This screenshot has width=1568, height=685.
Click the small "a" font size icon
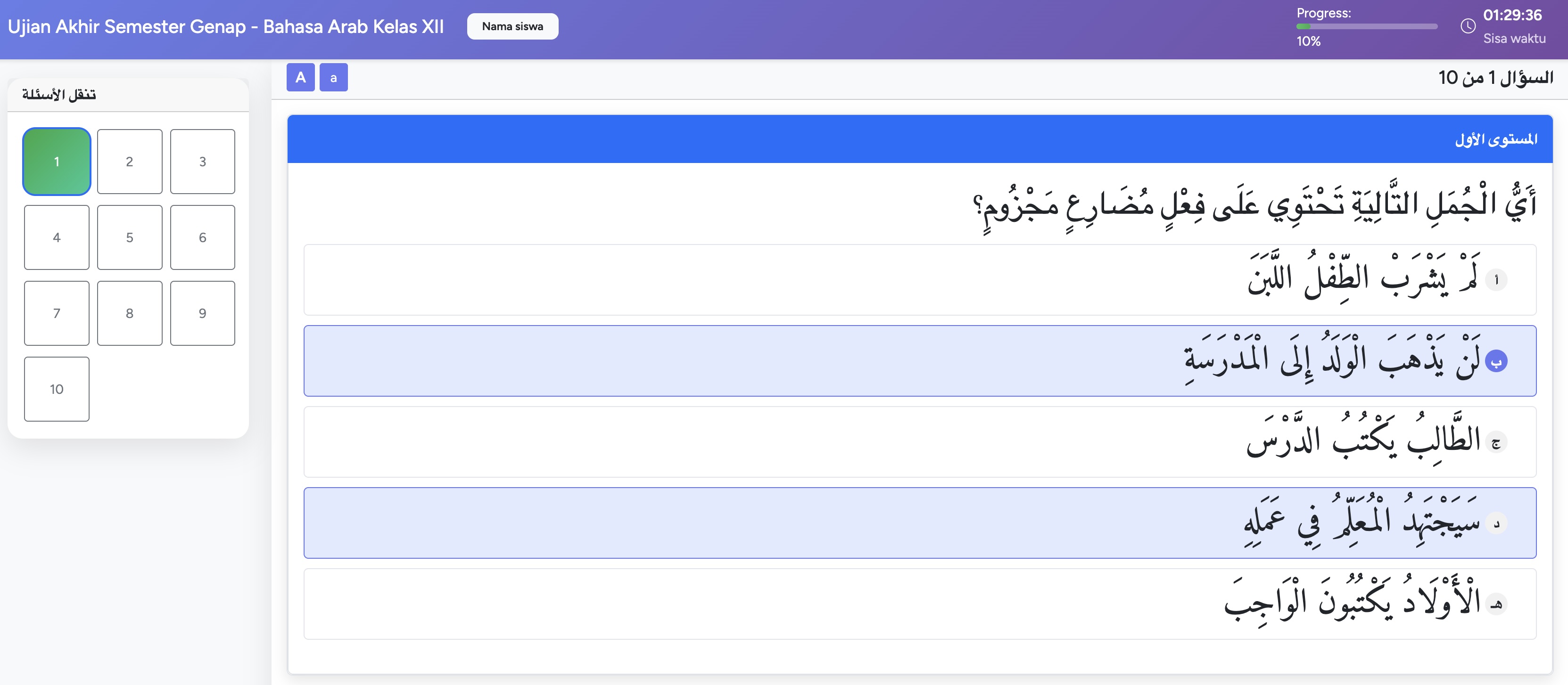333,77
